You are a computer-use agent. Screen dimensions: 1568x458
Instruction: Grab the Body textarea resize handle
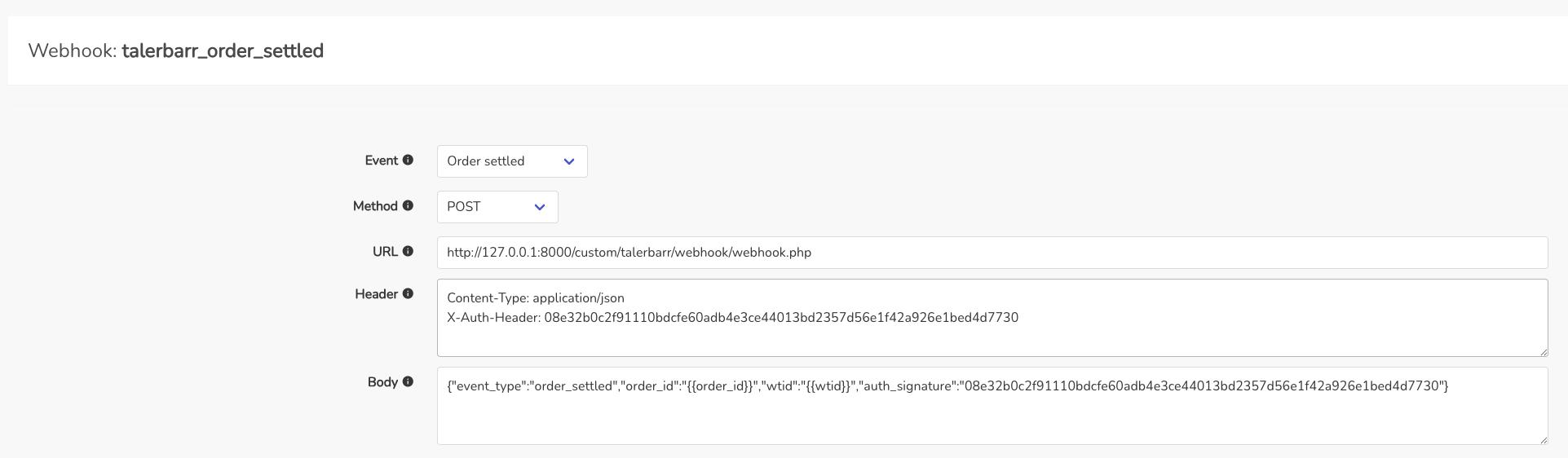1543,440
